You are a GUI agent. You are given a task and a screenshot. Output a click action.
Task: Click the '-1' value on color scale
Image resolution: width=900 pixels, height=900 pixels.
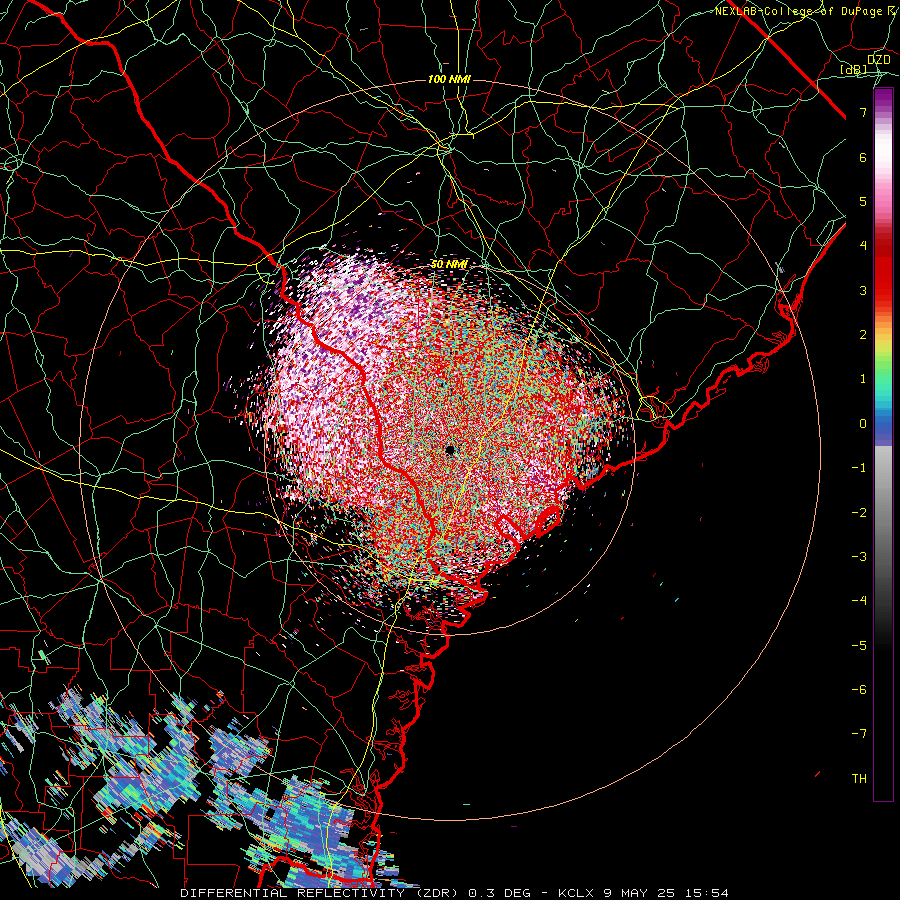tap(859, 468)
